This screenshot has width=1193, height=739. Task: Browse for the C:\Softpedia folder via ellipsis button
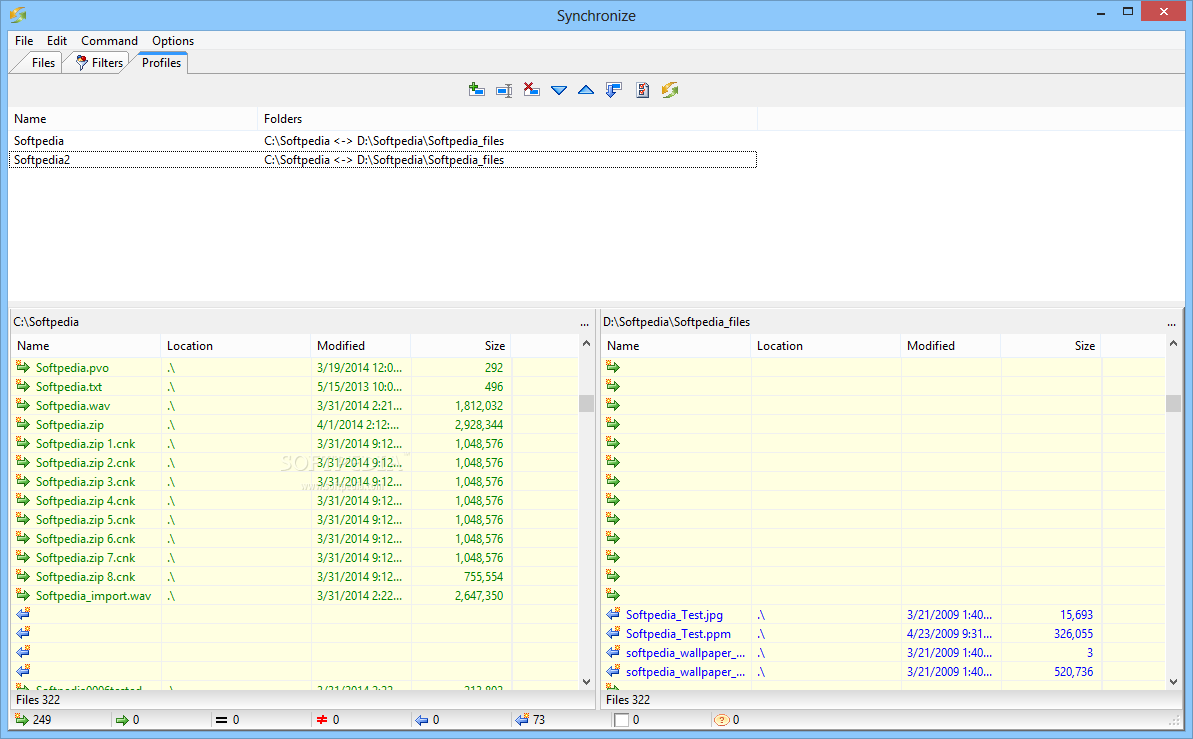coord(584,323)
